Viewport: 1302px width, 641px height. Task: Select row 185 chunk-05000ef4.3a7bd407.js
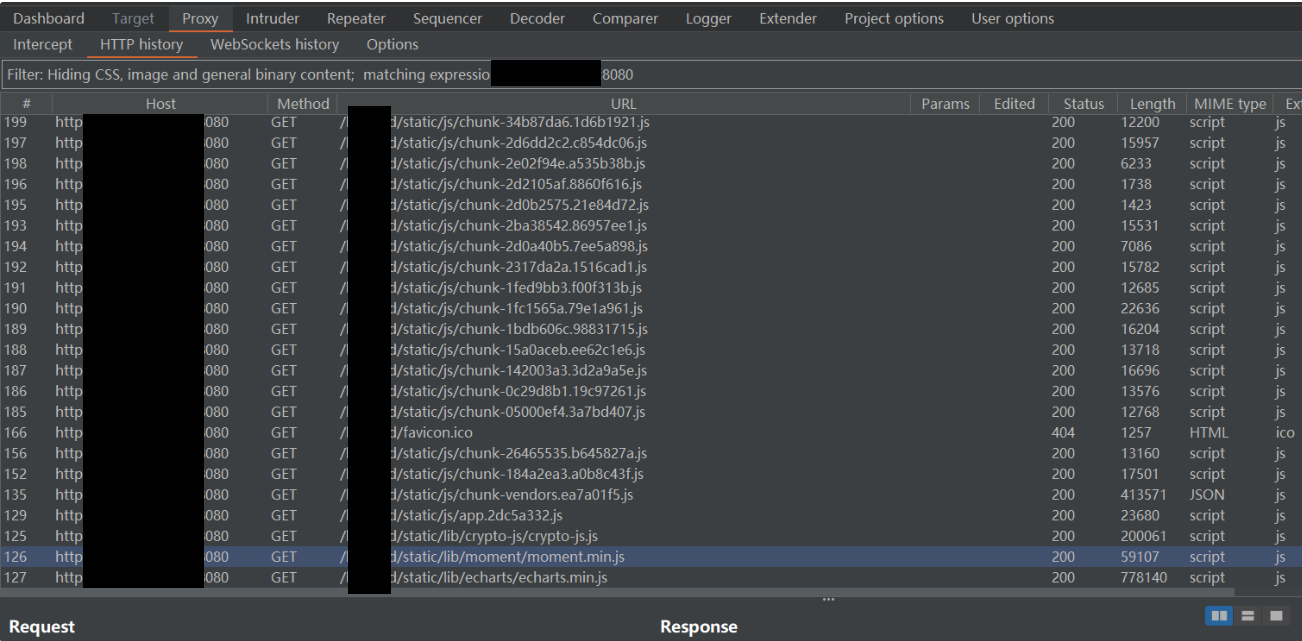(x=651, y=412)
